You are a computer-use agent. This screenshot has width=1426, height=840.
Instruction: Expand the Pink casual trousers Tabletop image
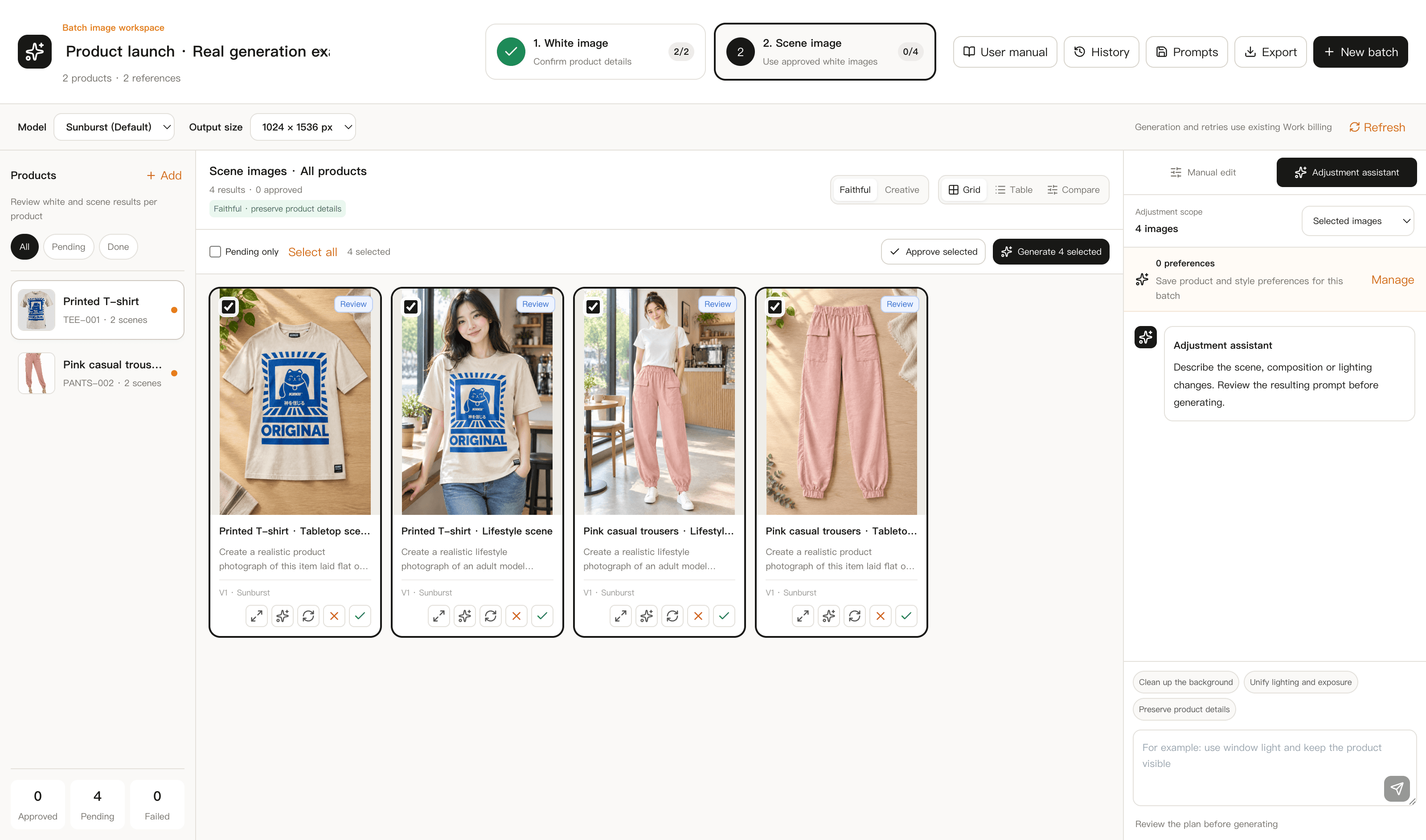[x=803, y=616]
